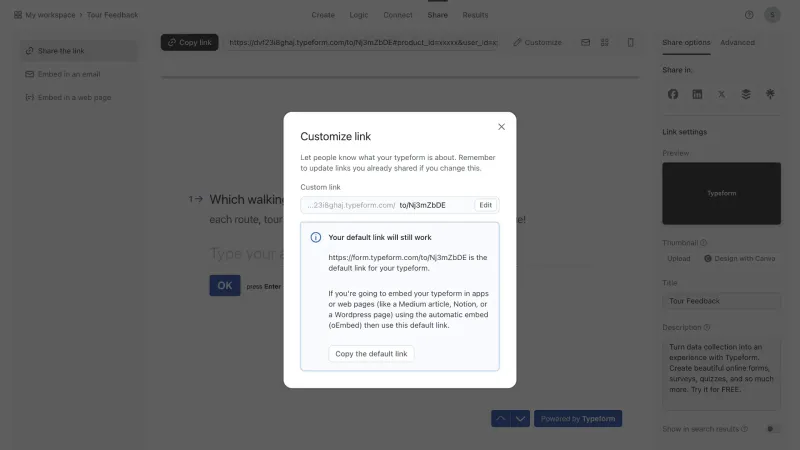Click the Description text area
The image size is (800, 450).
point(721,374)
